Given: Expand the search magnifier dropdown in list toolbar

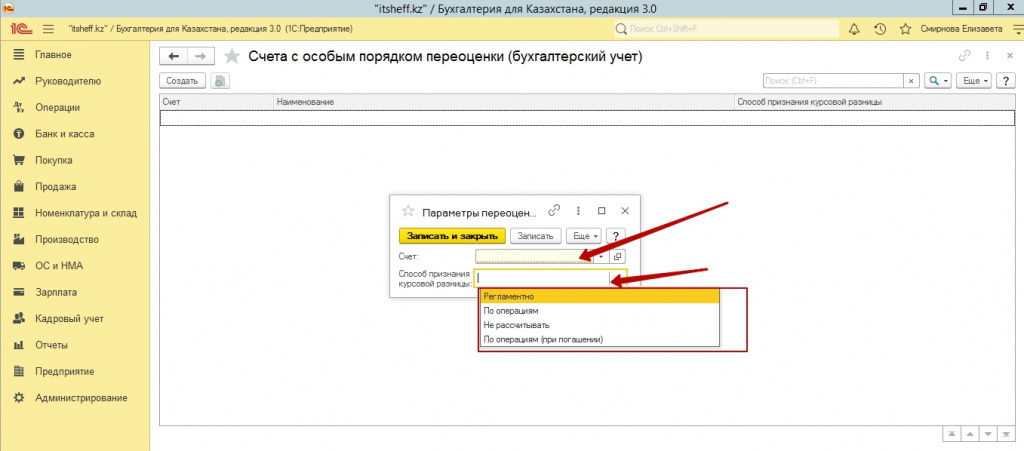Looking at the screenshot, I should click(937, 80).
